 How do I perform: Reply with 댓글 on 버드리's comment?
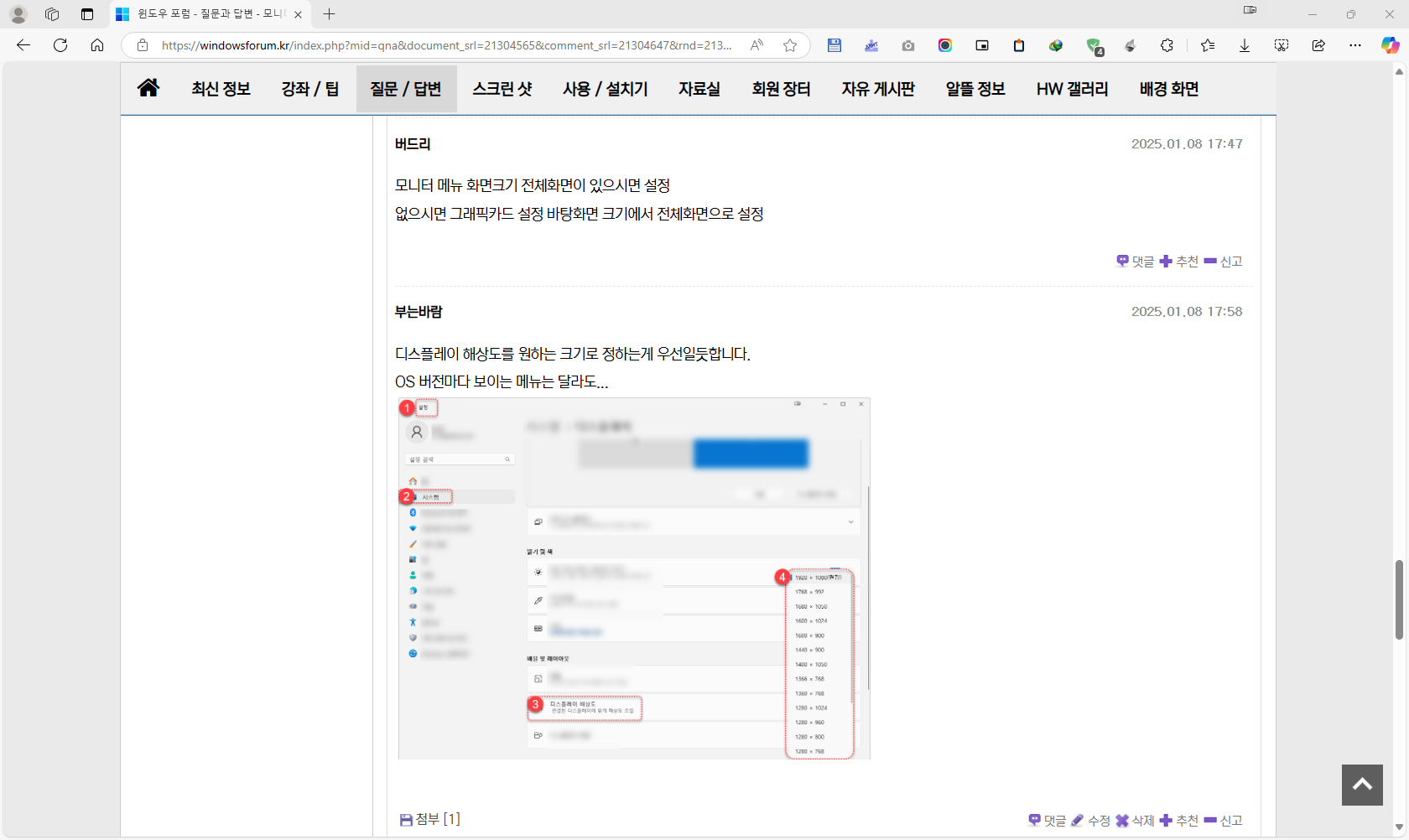[1136, 262]
